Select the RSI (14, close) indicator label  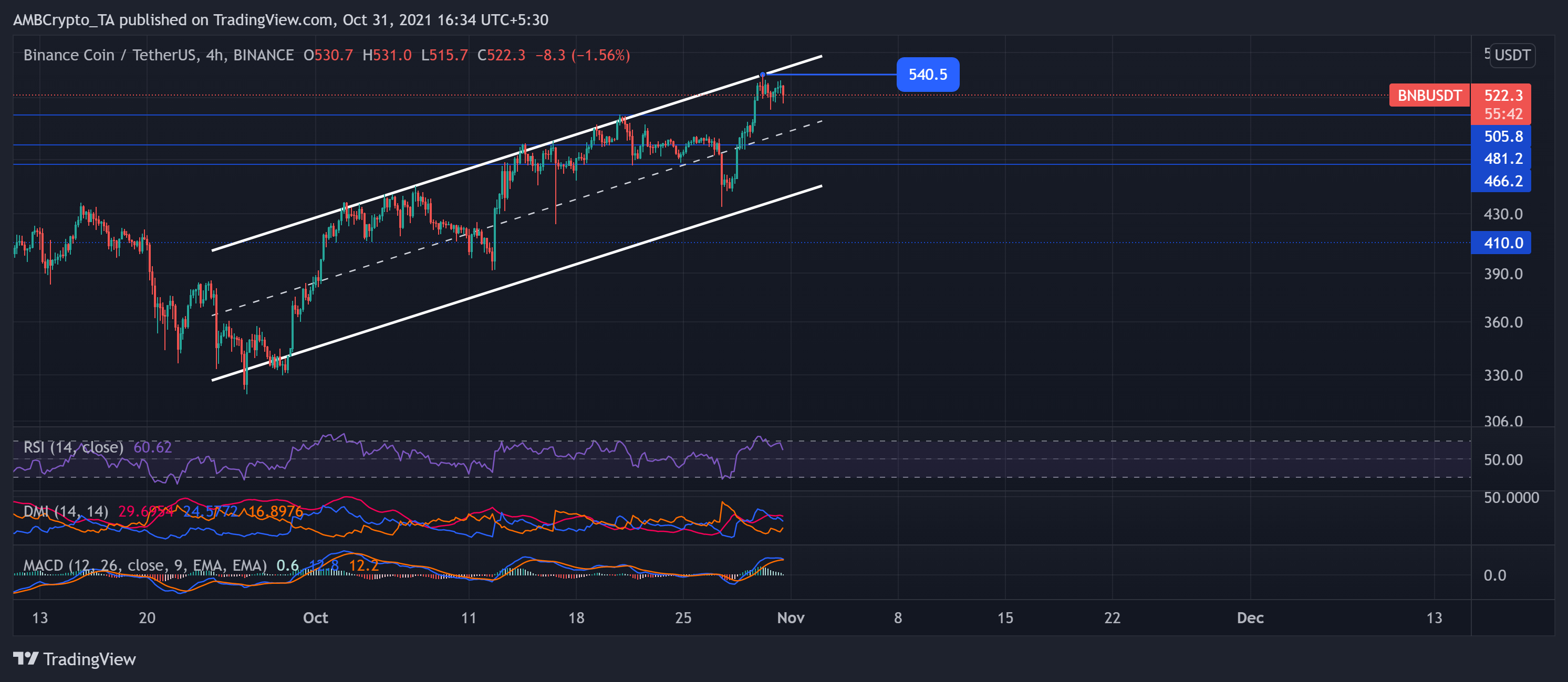click(x=72, y=447)
